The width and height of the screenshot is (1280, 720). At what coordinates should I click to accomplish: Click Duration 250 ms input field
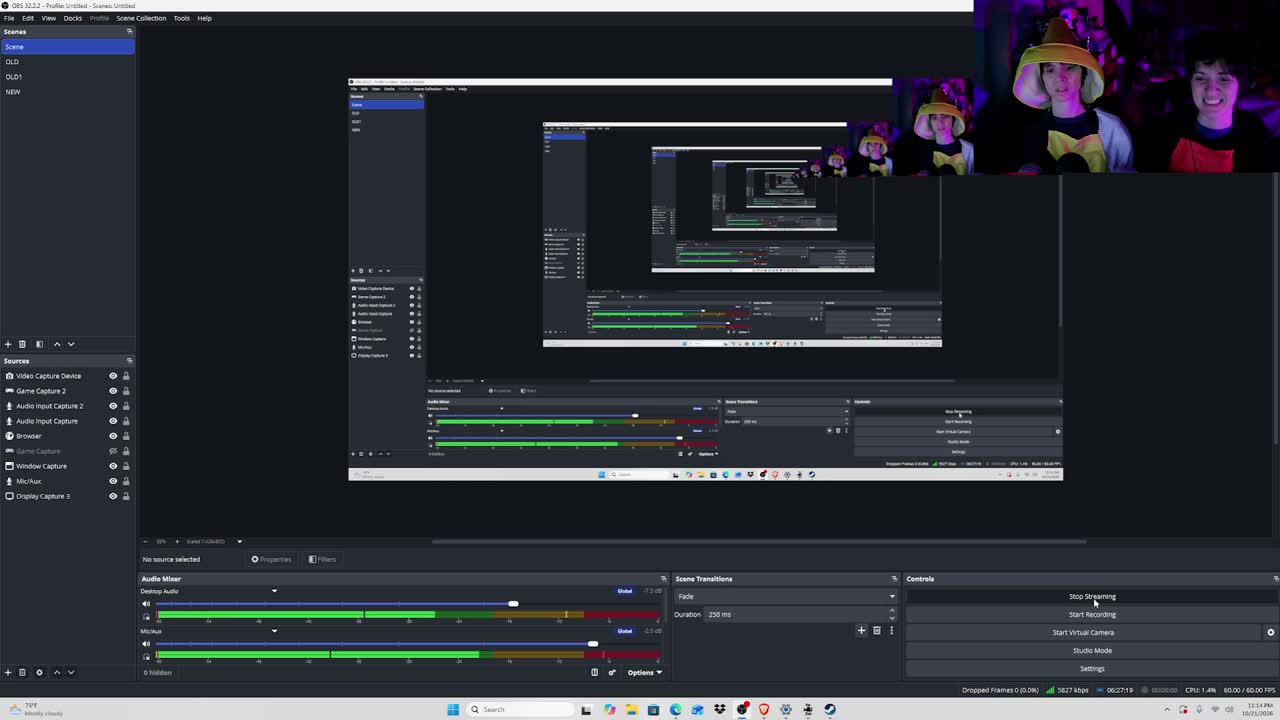pos(795,614)
